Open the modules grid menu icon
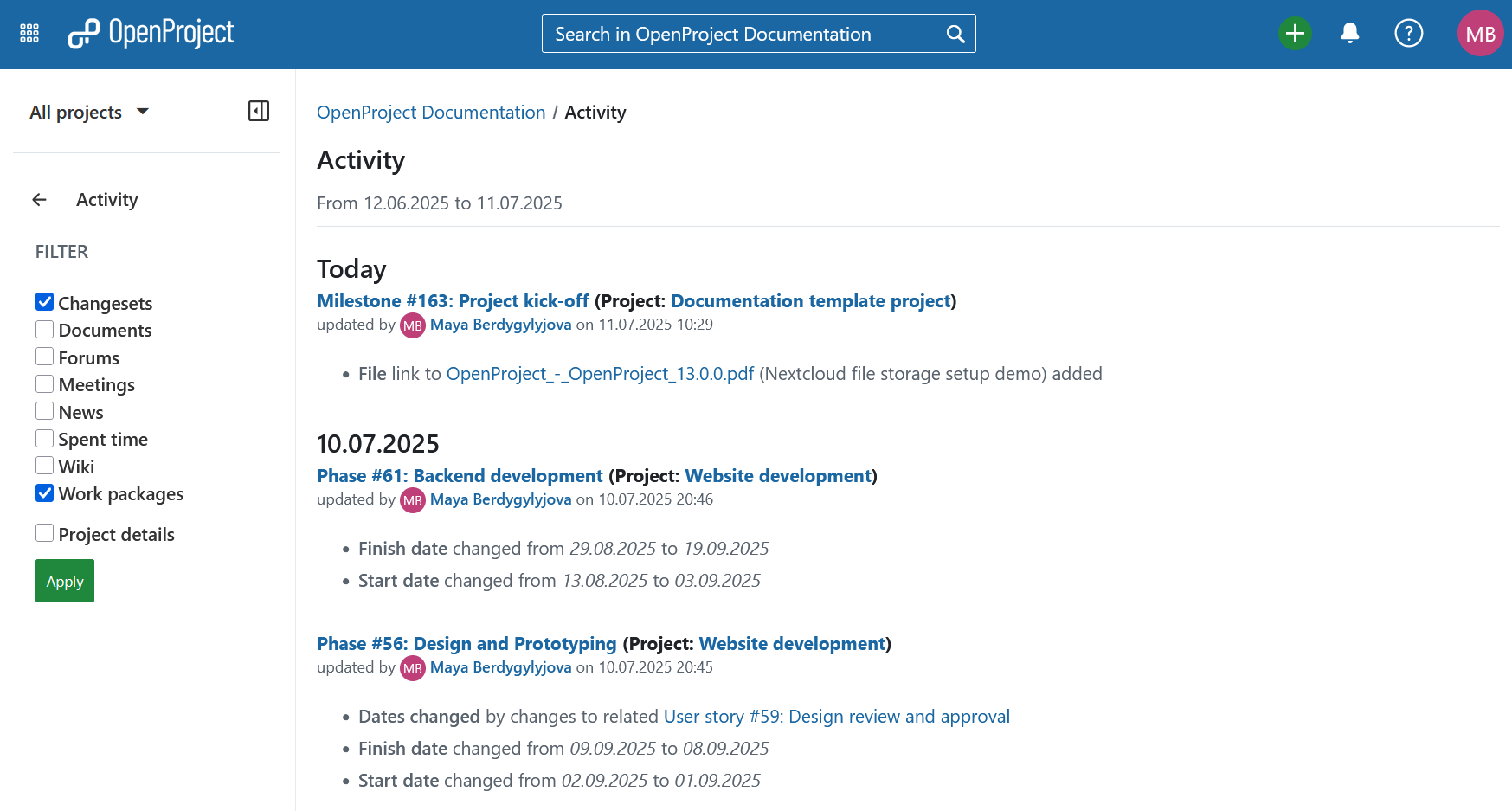The width and height of the screenshot is (1512, 811). (29, 34)
